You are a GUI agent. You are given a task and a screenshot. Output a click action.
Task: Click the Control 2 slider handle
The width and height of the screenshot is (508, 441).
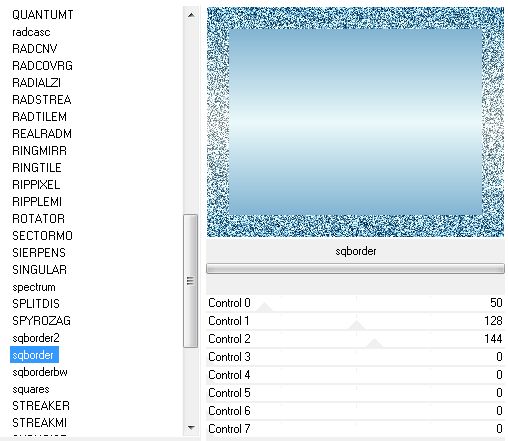click(x=374, y=343)
